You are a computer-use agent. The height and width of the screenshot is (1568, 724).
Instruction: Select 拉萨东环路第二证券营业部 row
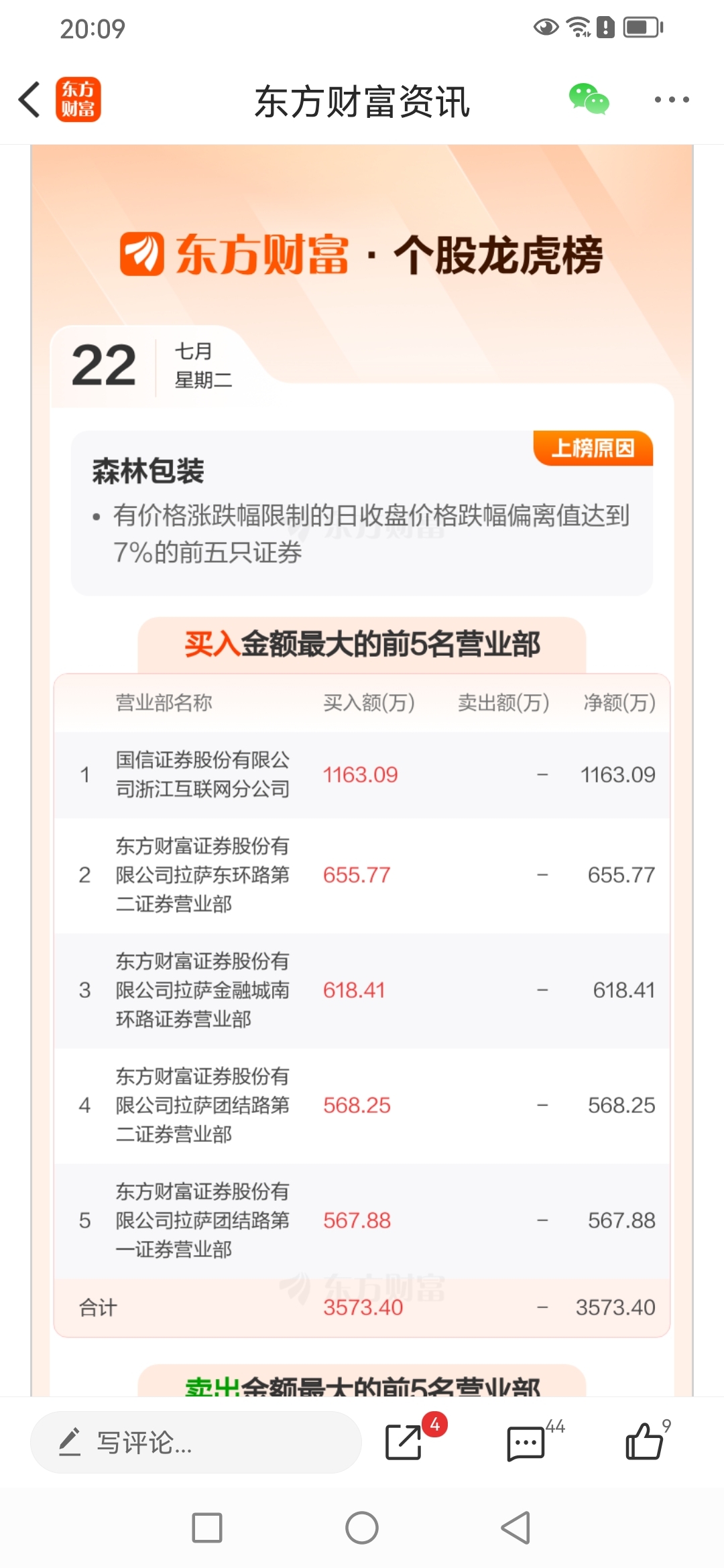tap(362, 875)
